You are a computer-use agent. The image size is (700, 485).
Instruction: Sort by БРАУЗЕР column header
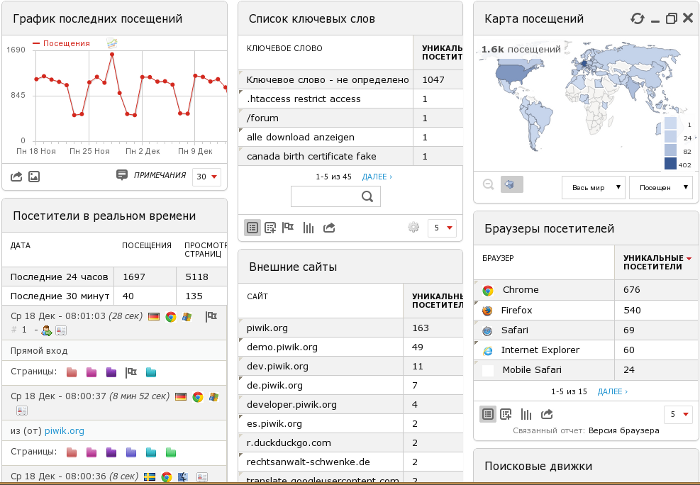click(x=498, y=258)
